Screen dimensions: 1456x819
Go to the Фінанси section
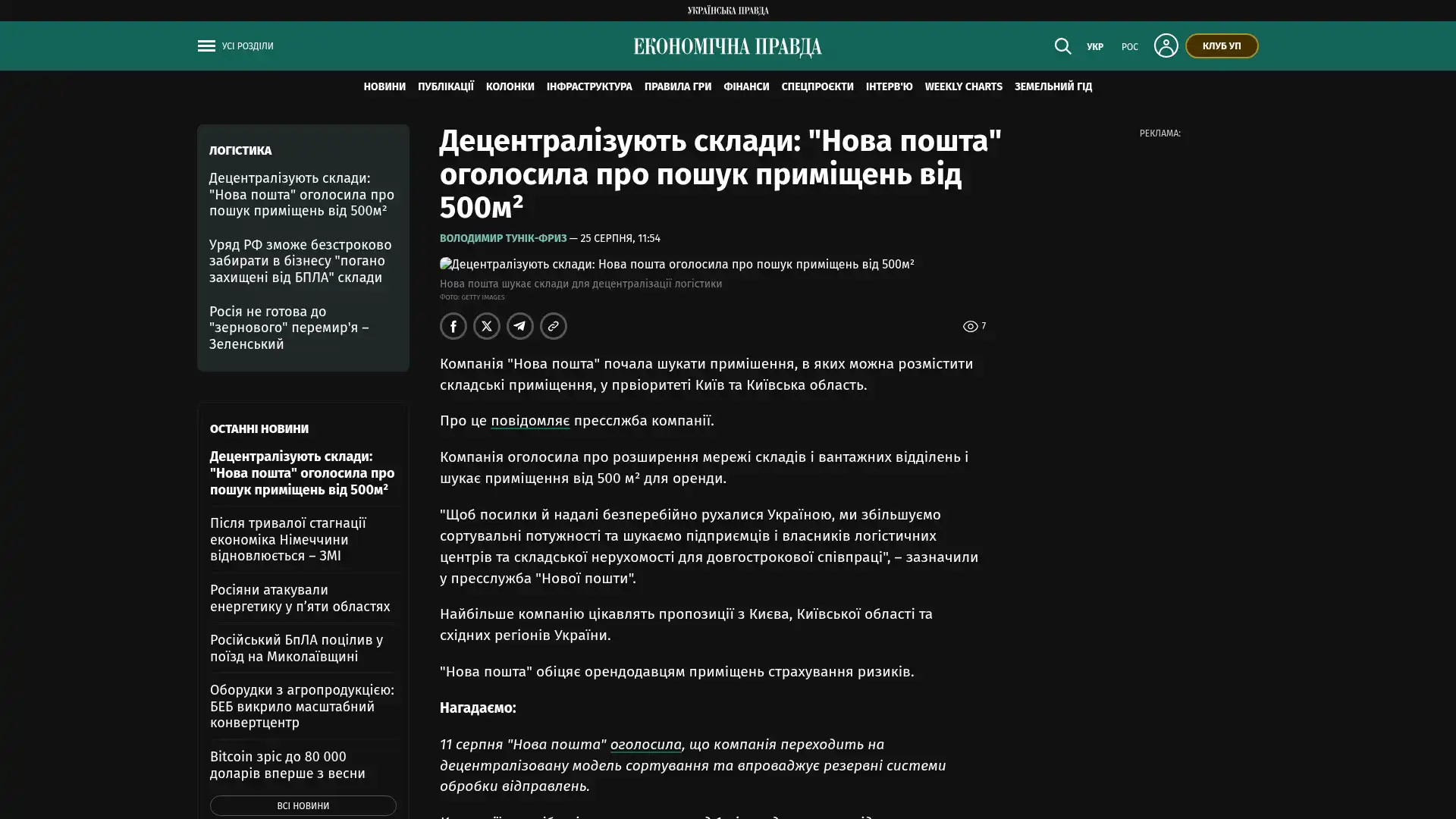pyautogui.click(x=746, y=87)
